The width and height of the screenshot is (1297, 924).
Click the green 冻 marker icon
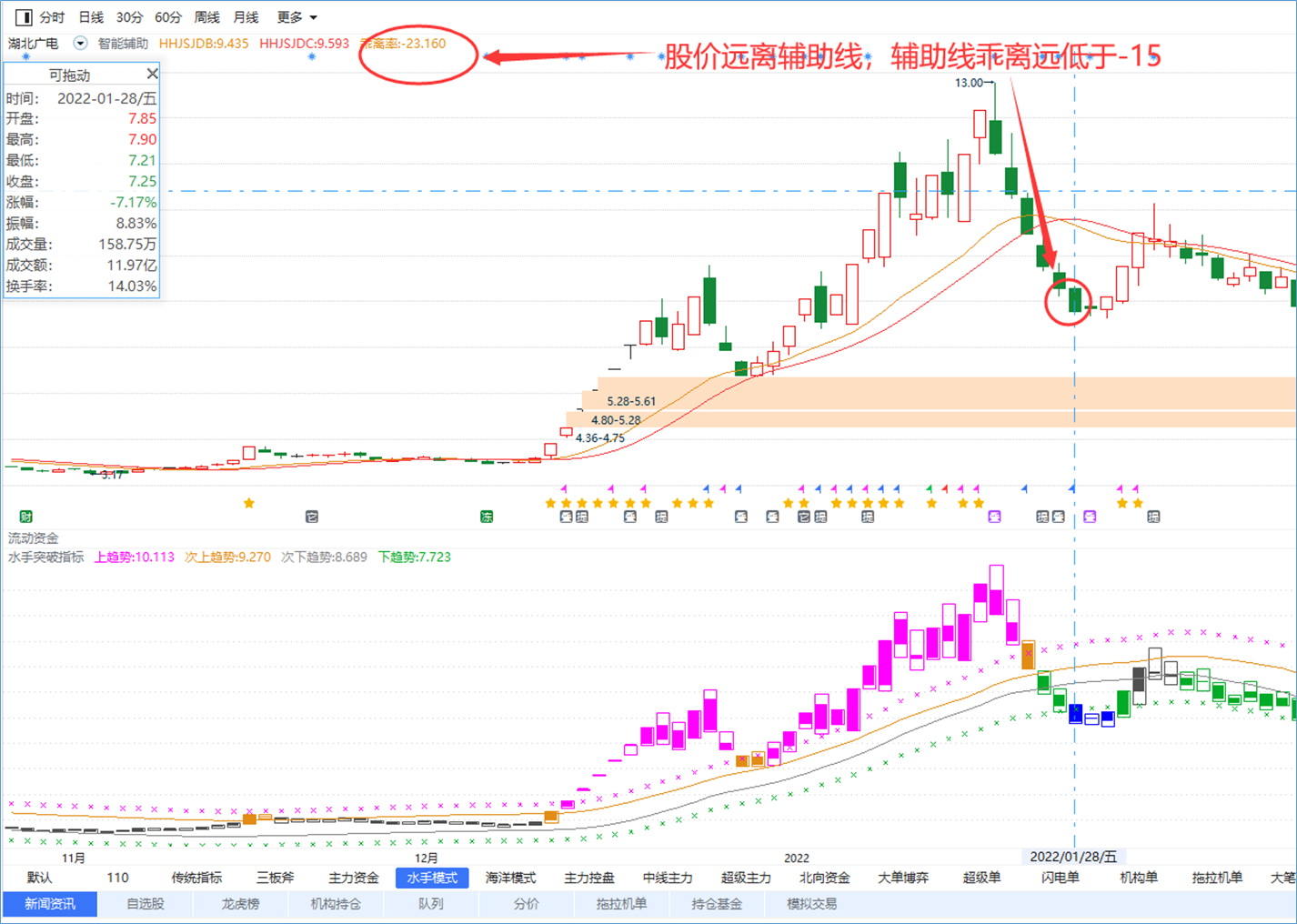click(487, 517)
